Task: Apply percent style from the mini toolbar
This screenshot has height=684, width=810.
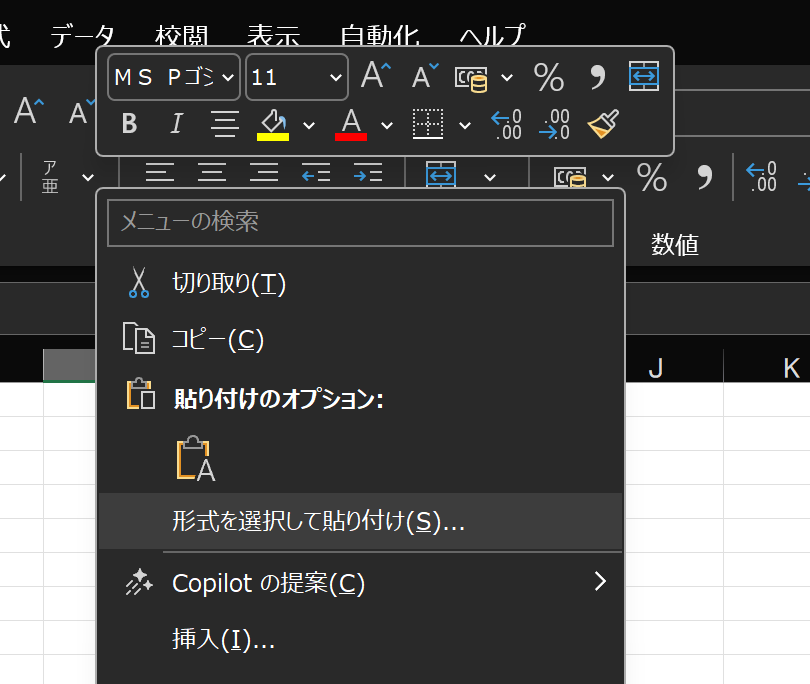Action: point(548,77)
